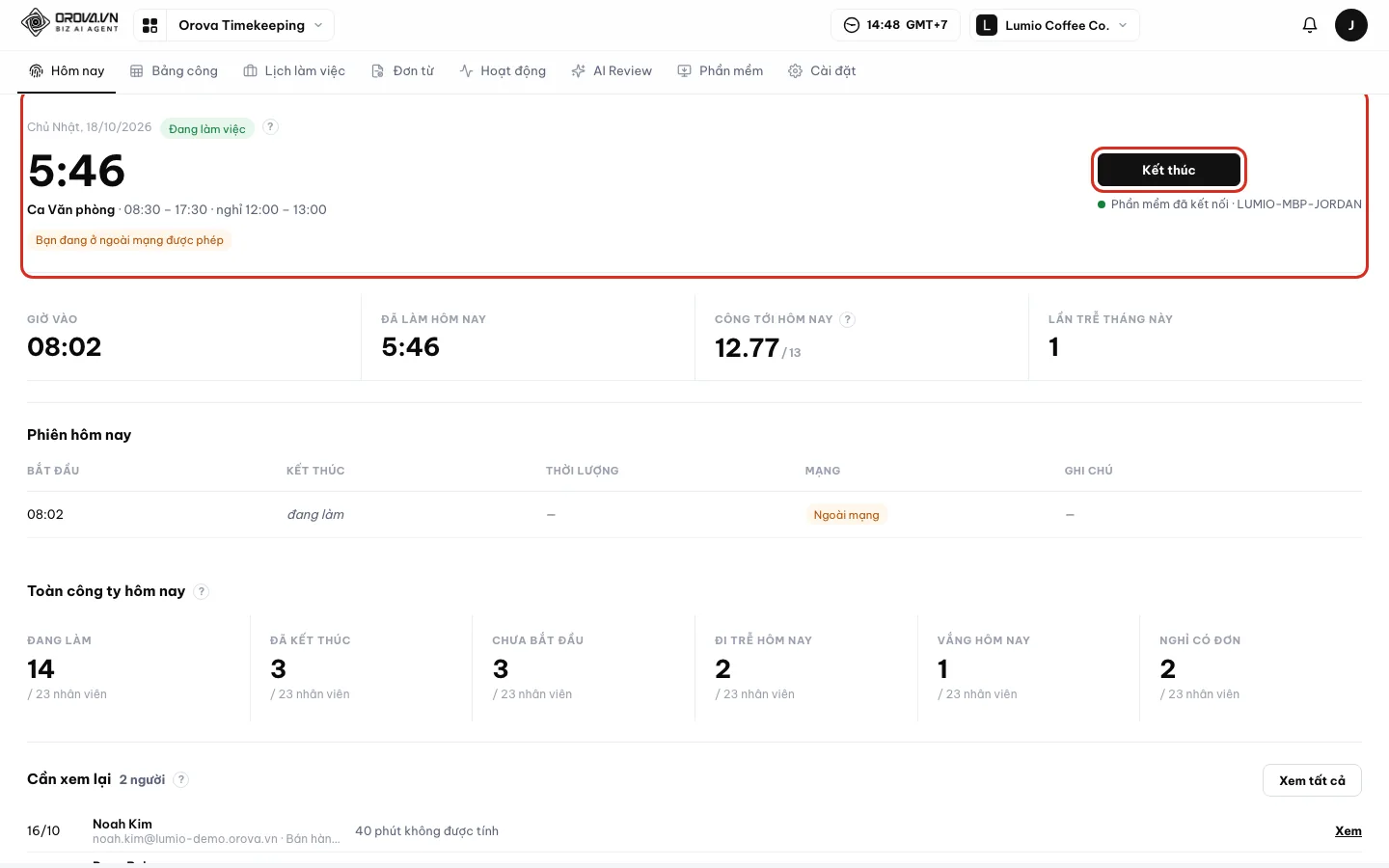Click the Xem tất cả button
This screenshot has height=868, width=1389.
click(x=1312, y=780)
